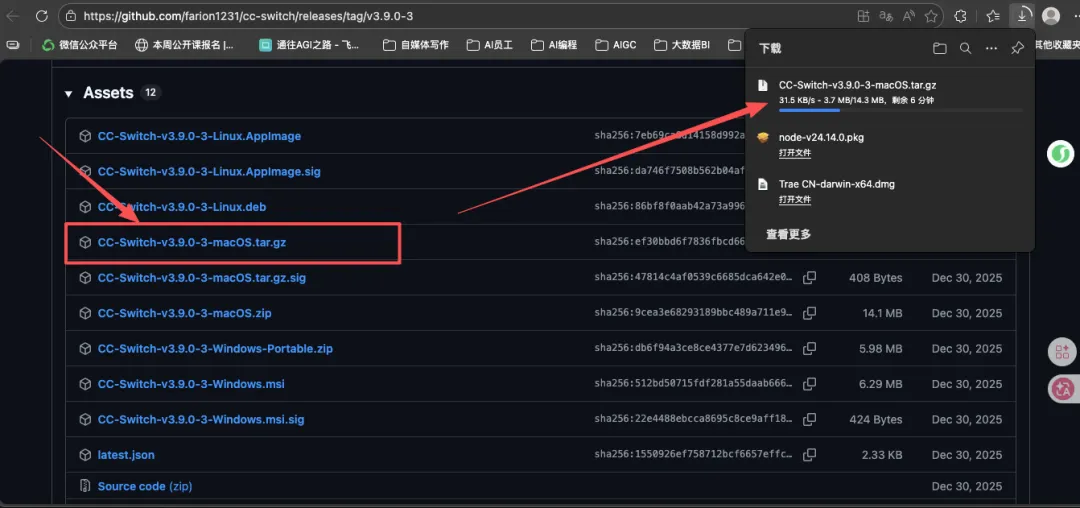Open more options in downloads panel
The height and width of the screenshot is (508, 1080).
tap(991, 48)
